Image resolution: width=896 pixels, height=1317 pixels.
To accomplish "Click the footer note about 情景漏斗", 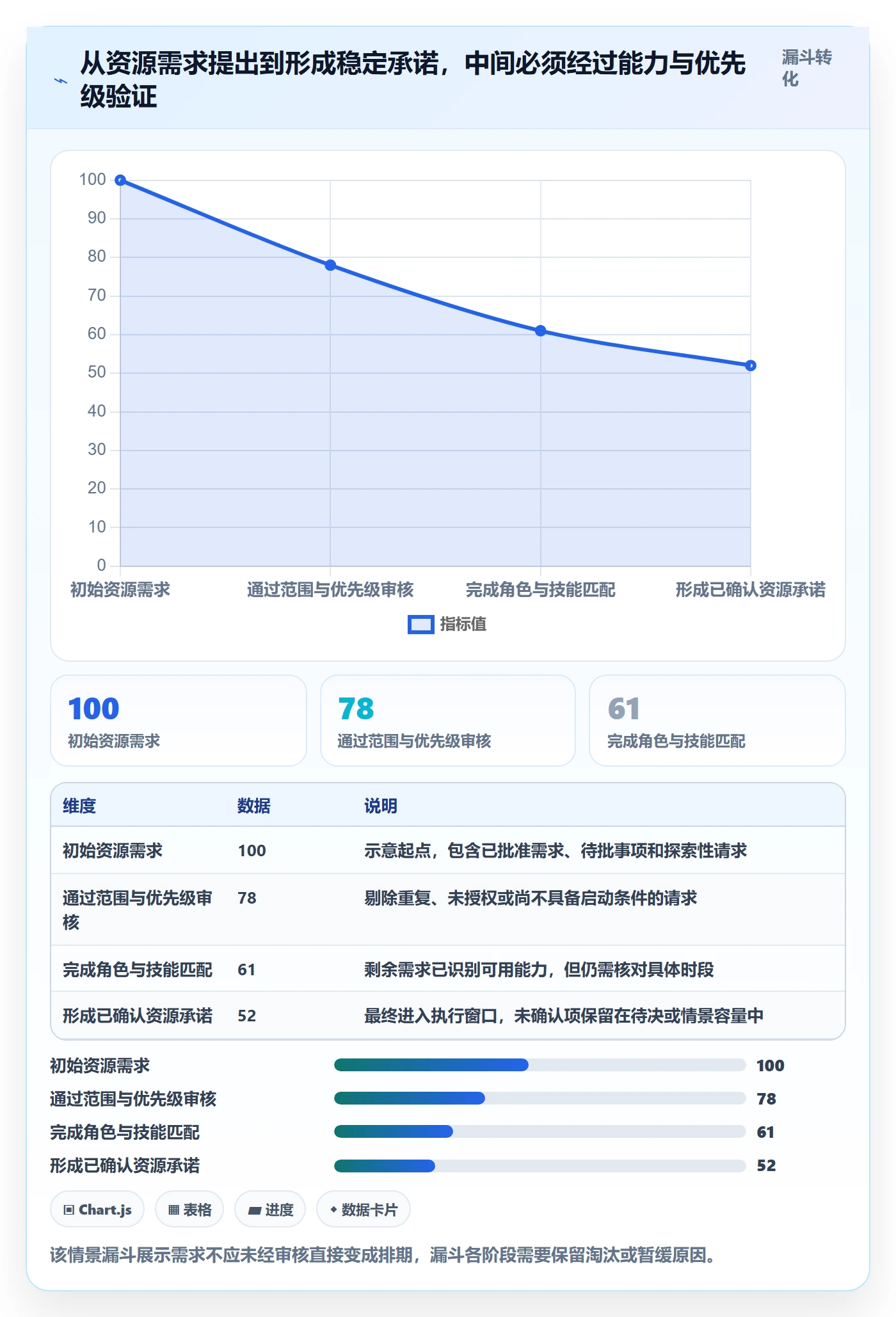I will [383, 1255].
